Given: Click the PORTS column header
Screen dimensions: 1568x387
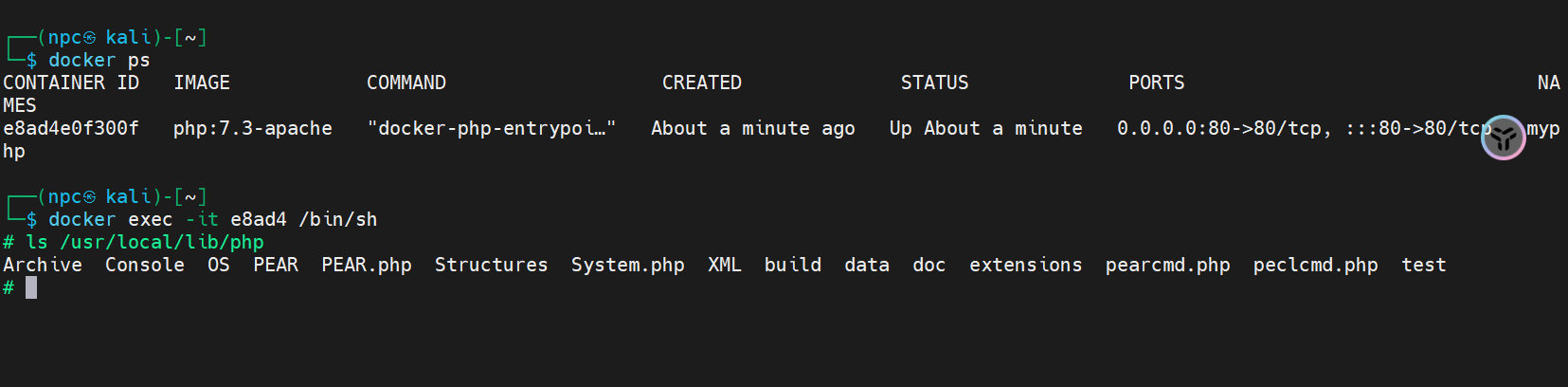Looking at the screenshot, I should coord(1156,83).
